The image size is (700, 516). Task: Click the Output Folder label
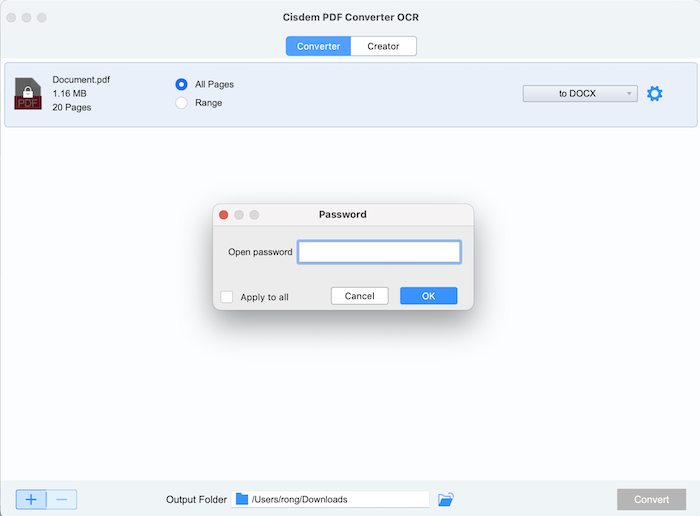pos(196,499)
